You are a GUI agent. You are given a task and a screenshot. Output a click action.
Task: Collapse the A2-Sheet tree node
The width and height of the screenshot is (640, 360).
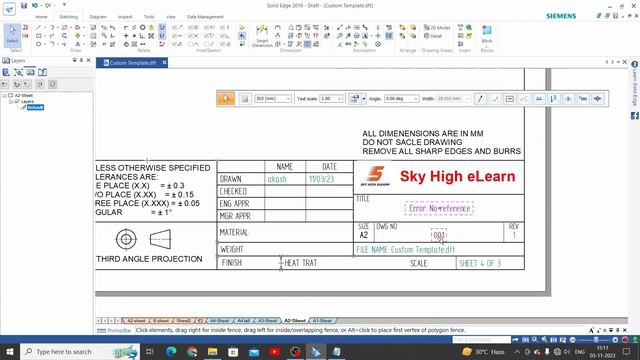point(4,95)
